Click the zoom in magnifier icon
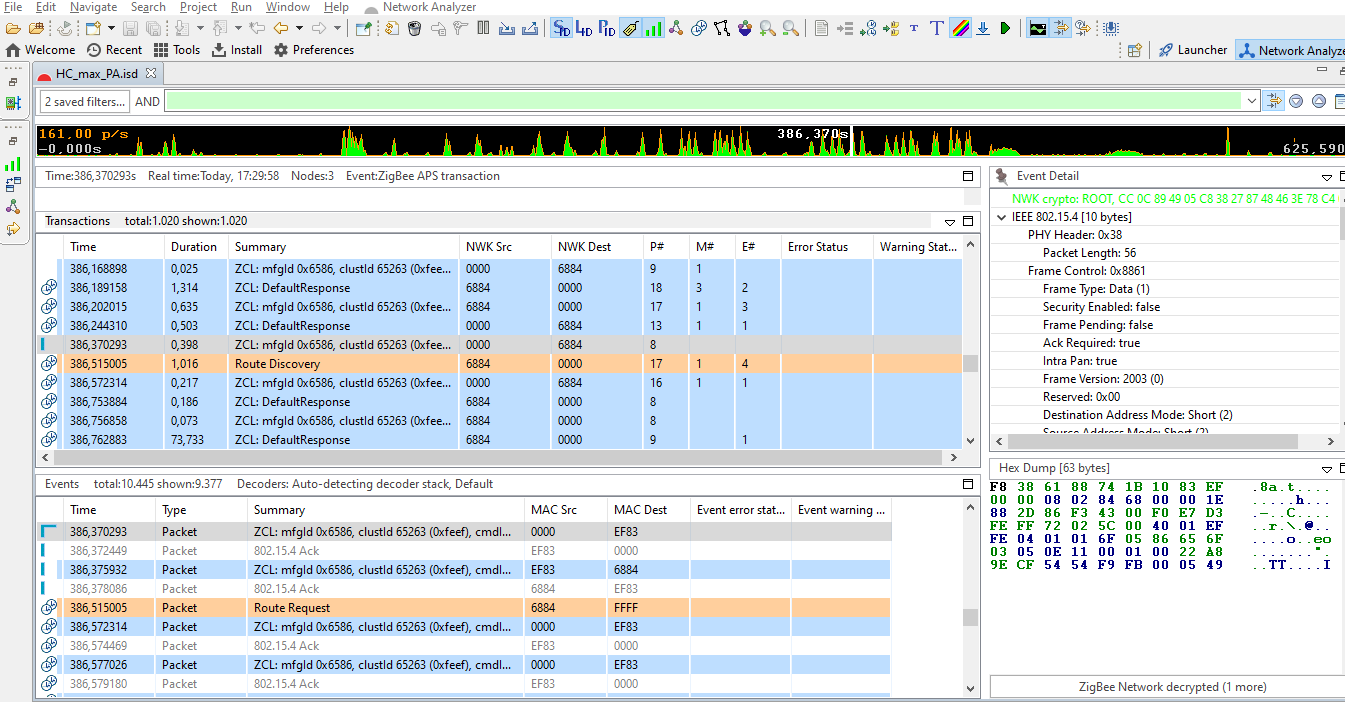This screenshot has height=702, width=1345. [767, 28]
